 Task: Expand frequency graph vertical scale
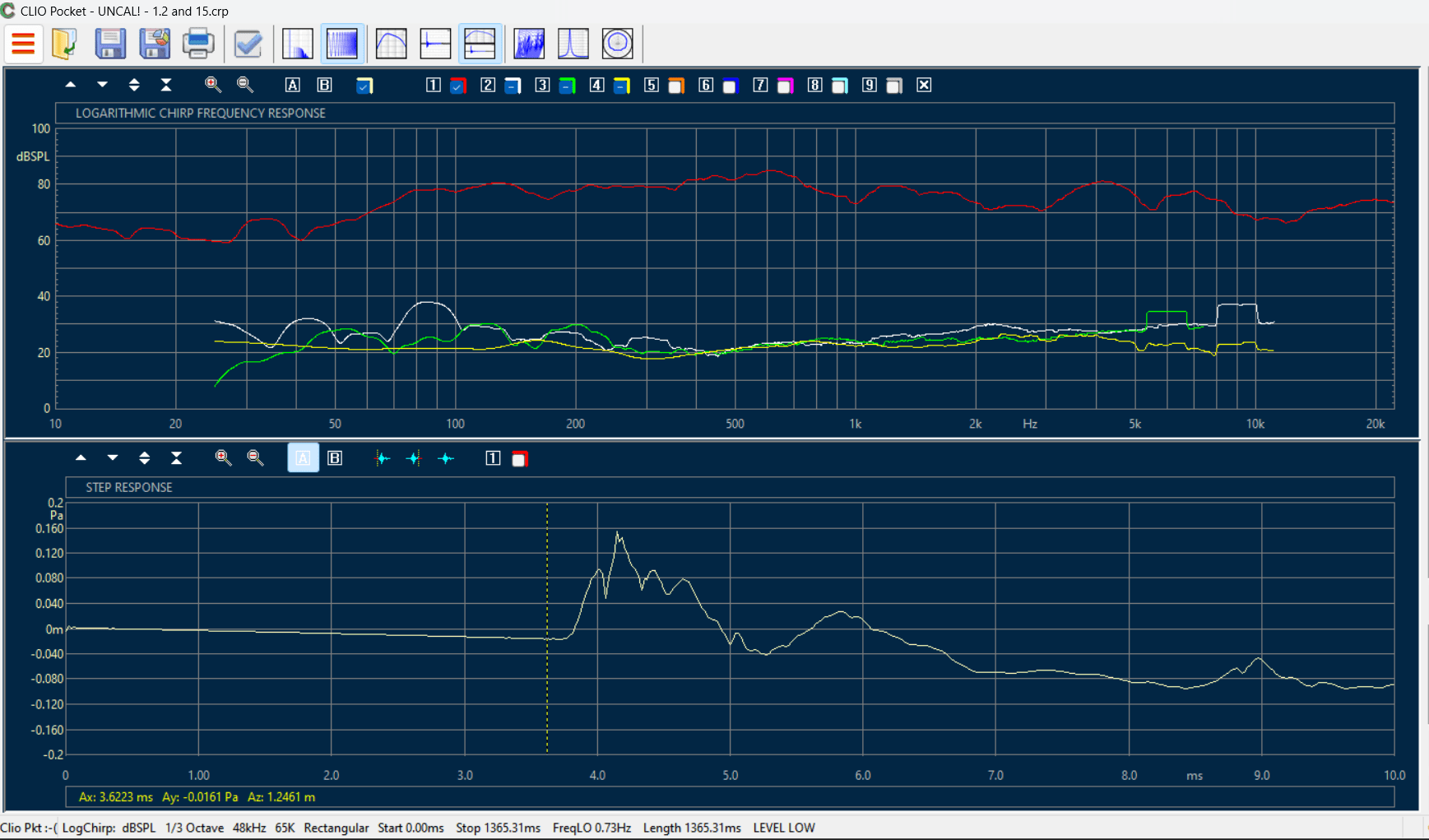[134, 85]
